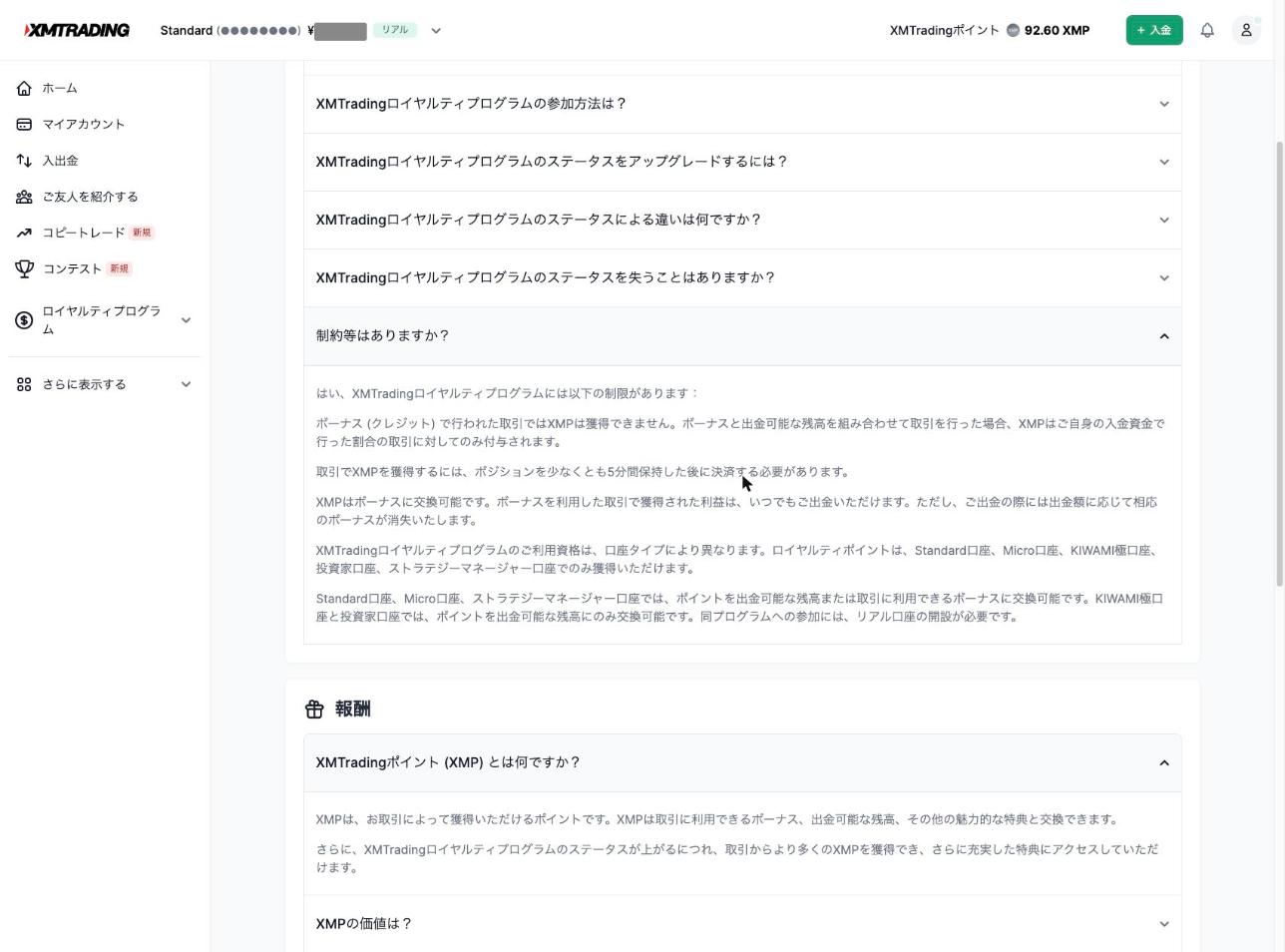Click the page vertical scrollbar
This screenshot has width=1285, height=952.
click(1279, 364)
